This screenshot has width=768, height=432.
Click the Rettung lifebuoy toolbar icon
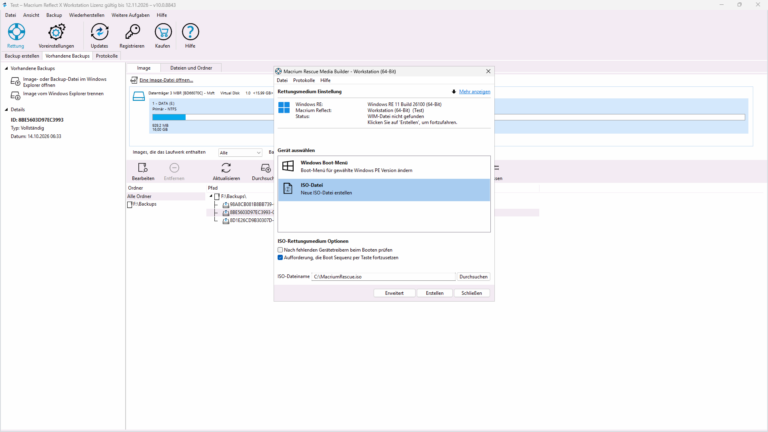(x=16, y=32)
